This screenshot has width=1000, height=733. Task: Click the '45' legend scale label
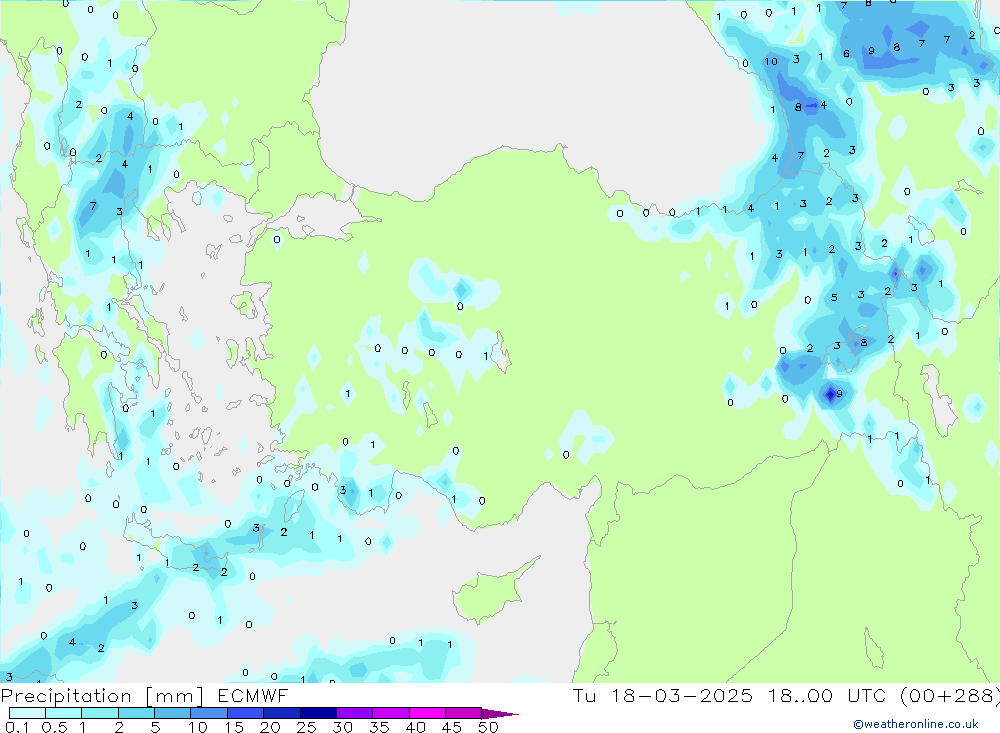(452, 727)
